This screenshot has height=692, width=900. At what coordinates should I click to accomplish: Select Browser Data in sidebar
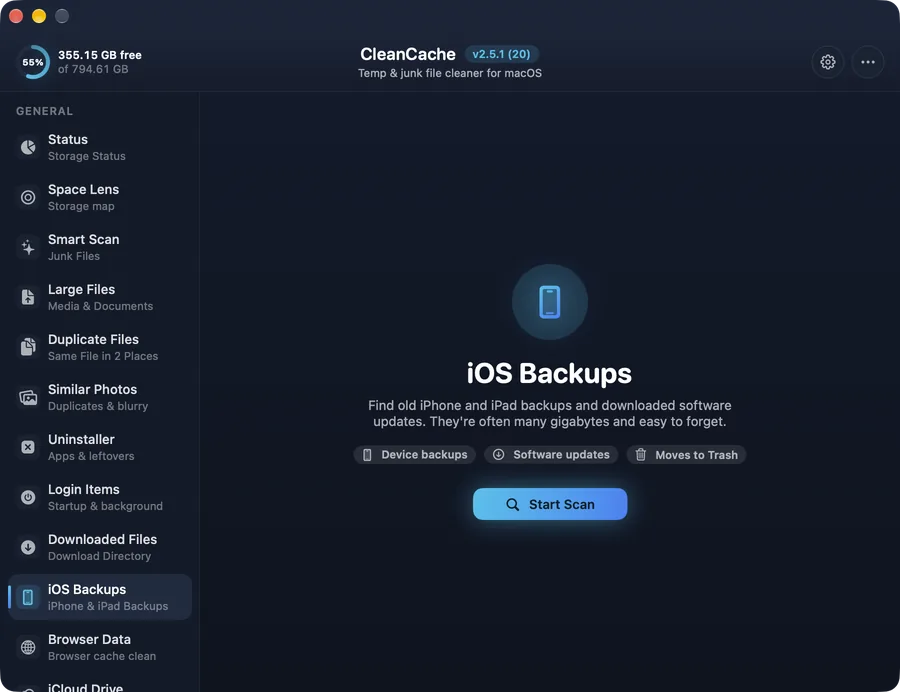click(x=100, y=647)
